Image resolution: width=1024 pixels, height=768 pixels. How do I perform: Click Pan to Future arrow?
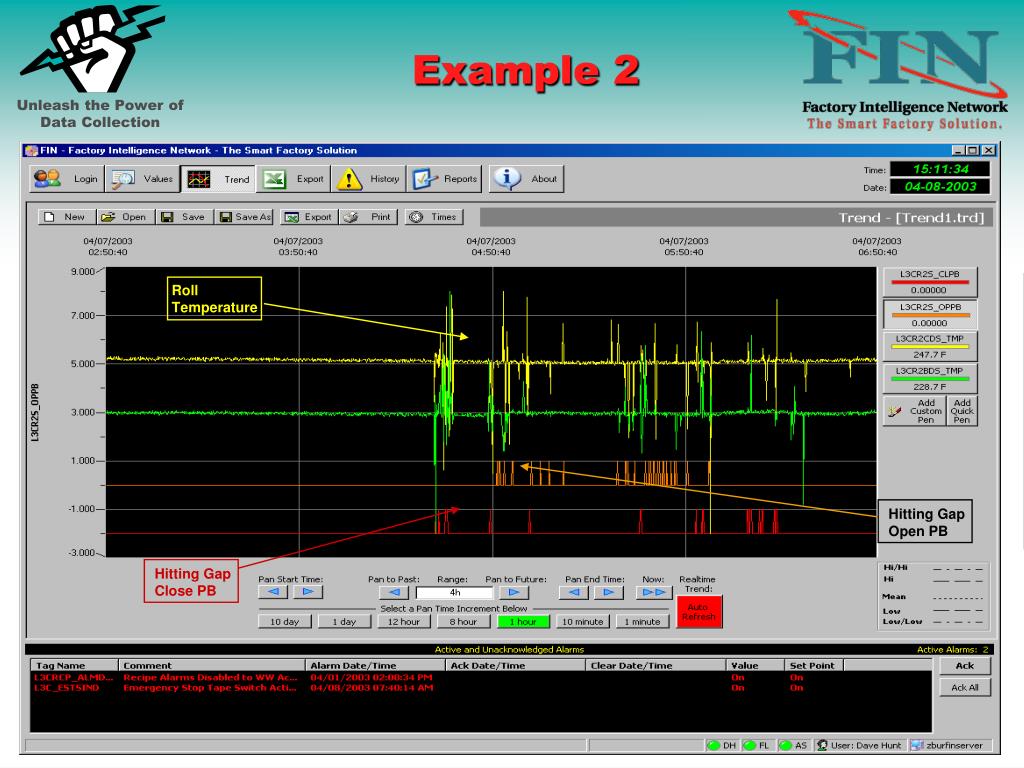(x=514, y=592)
